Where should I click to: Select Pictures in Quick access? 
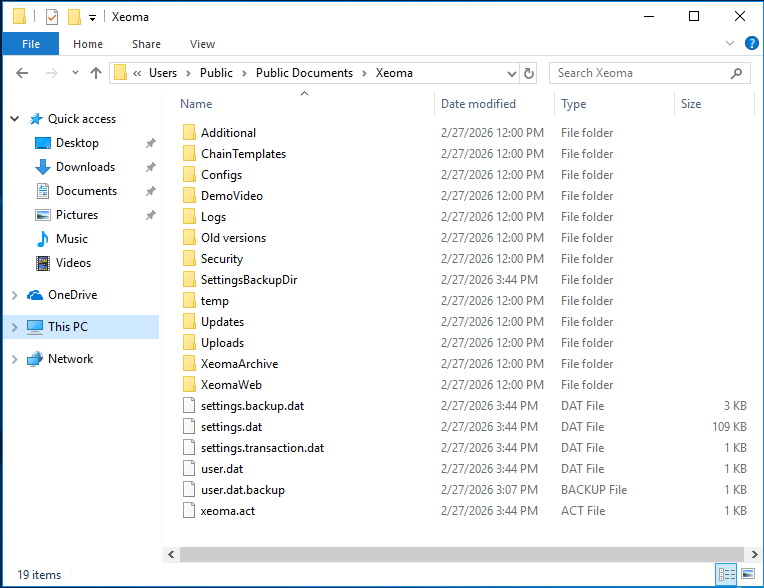76,214
